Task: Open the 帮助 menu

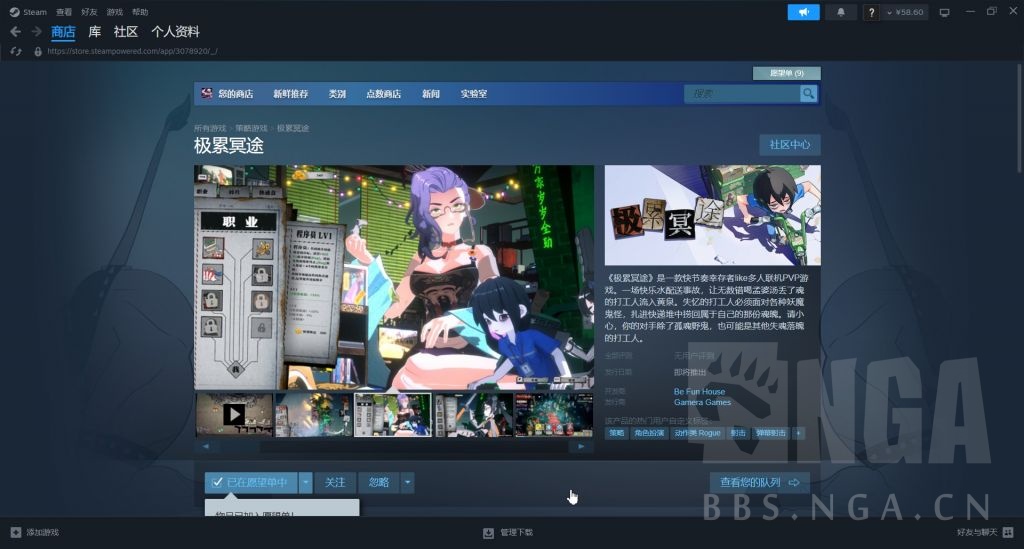Action: click(140, 12)
